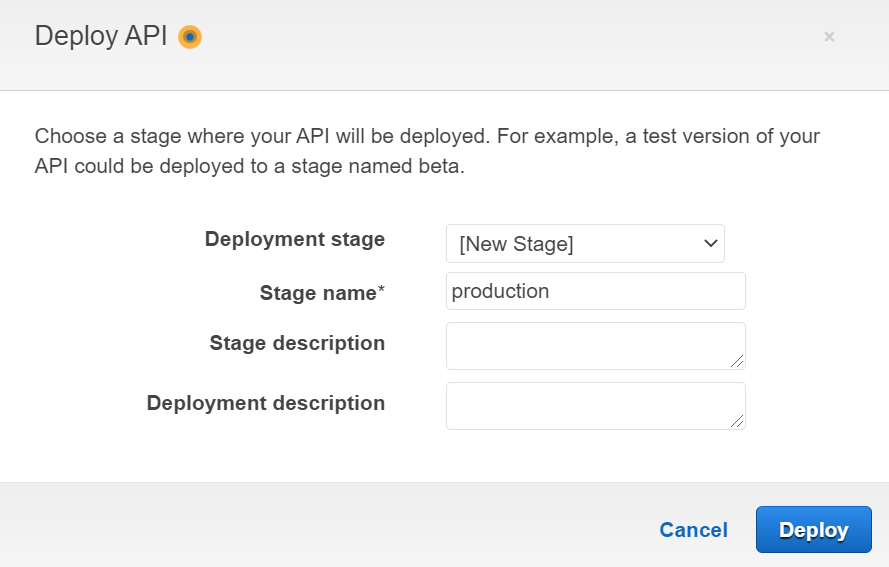Click the Stage name label
The image size is (889, 567).
point(318,293)
